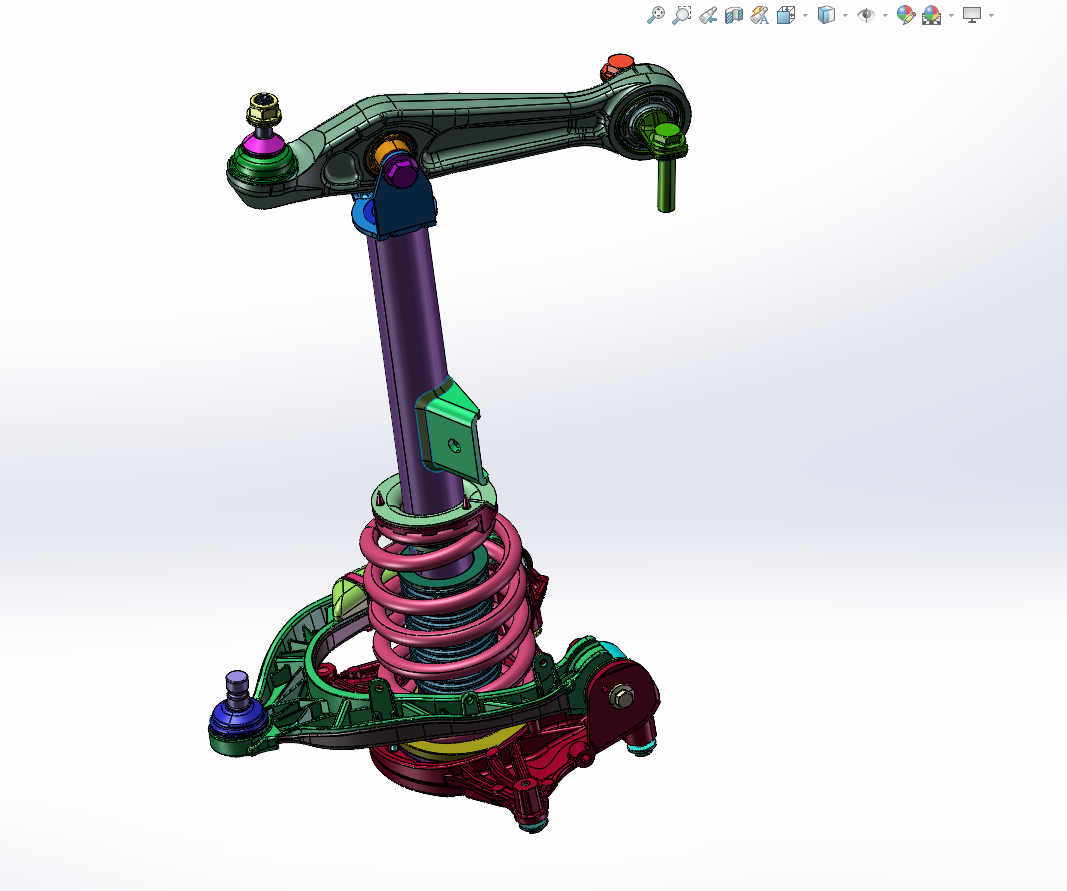
Task: Open the Dynamic Annotation Views tool
Action: pyautogui.click(x=759, y=15)
